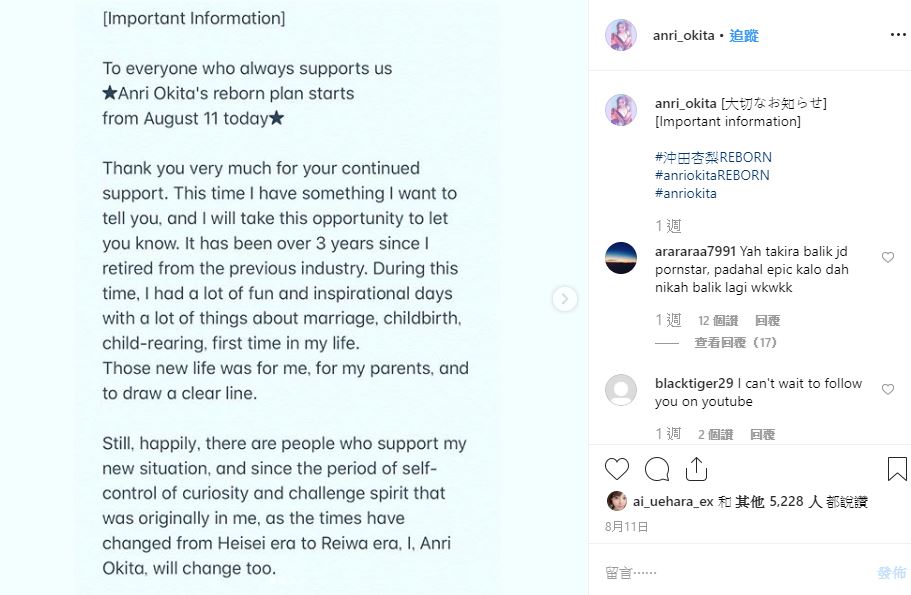The width and height of the screenshot is (911, 595).
Task: Open the #anriokita hashtag
Action: [686, 193]
